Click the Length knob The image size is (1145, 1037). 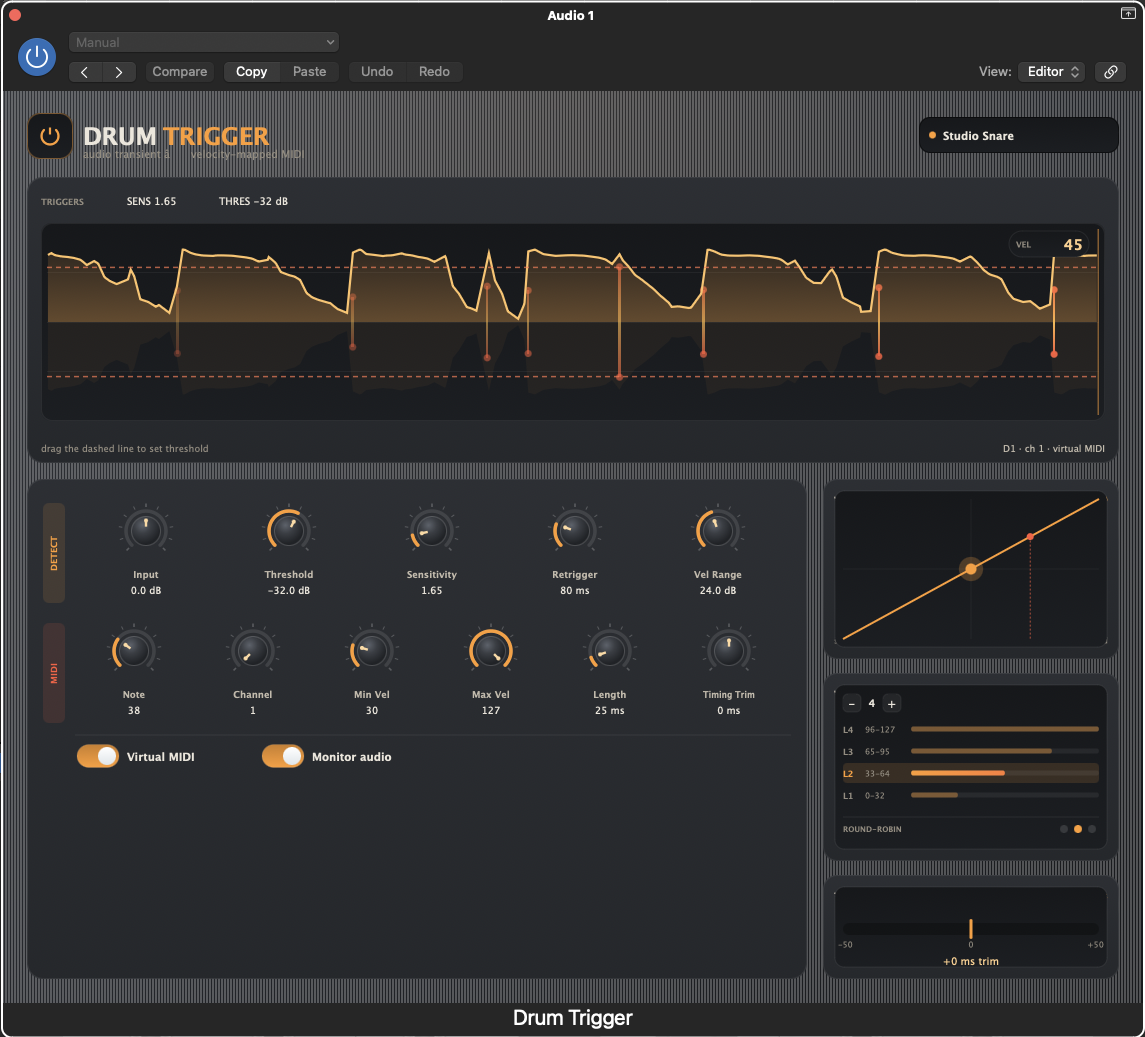(x=610, y=650)
